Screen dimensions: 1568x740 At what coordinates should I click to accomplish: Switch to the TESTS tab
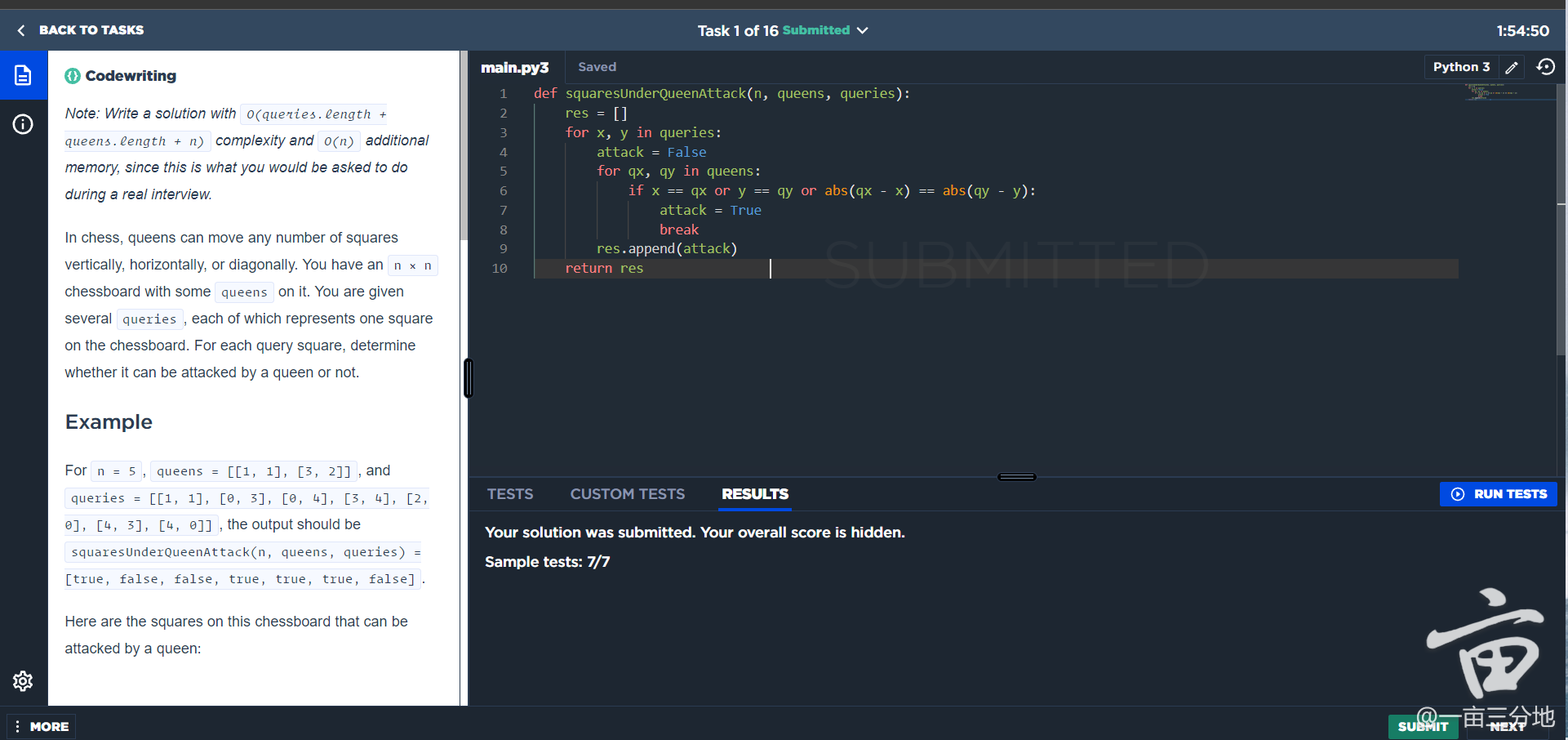point(510,494)
